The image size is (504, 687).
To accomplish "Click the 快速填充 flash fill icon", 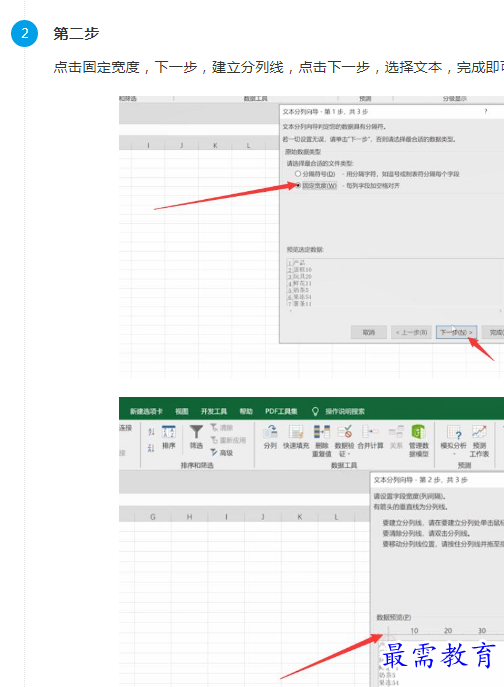I will click(x=296, y=432).
